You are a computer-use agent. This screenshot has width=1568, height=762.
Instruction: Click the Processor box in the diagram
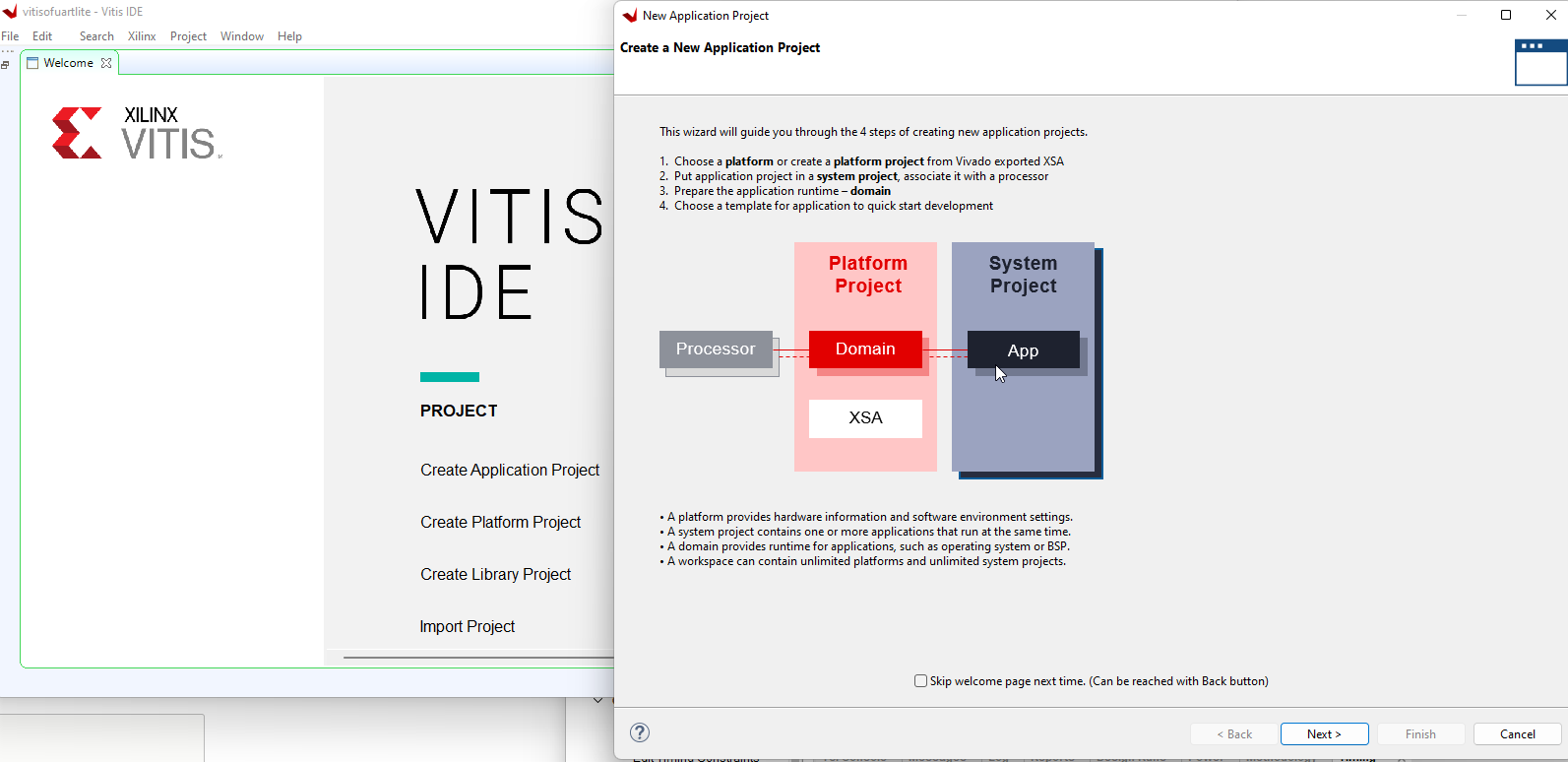[716, 349]
